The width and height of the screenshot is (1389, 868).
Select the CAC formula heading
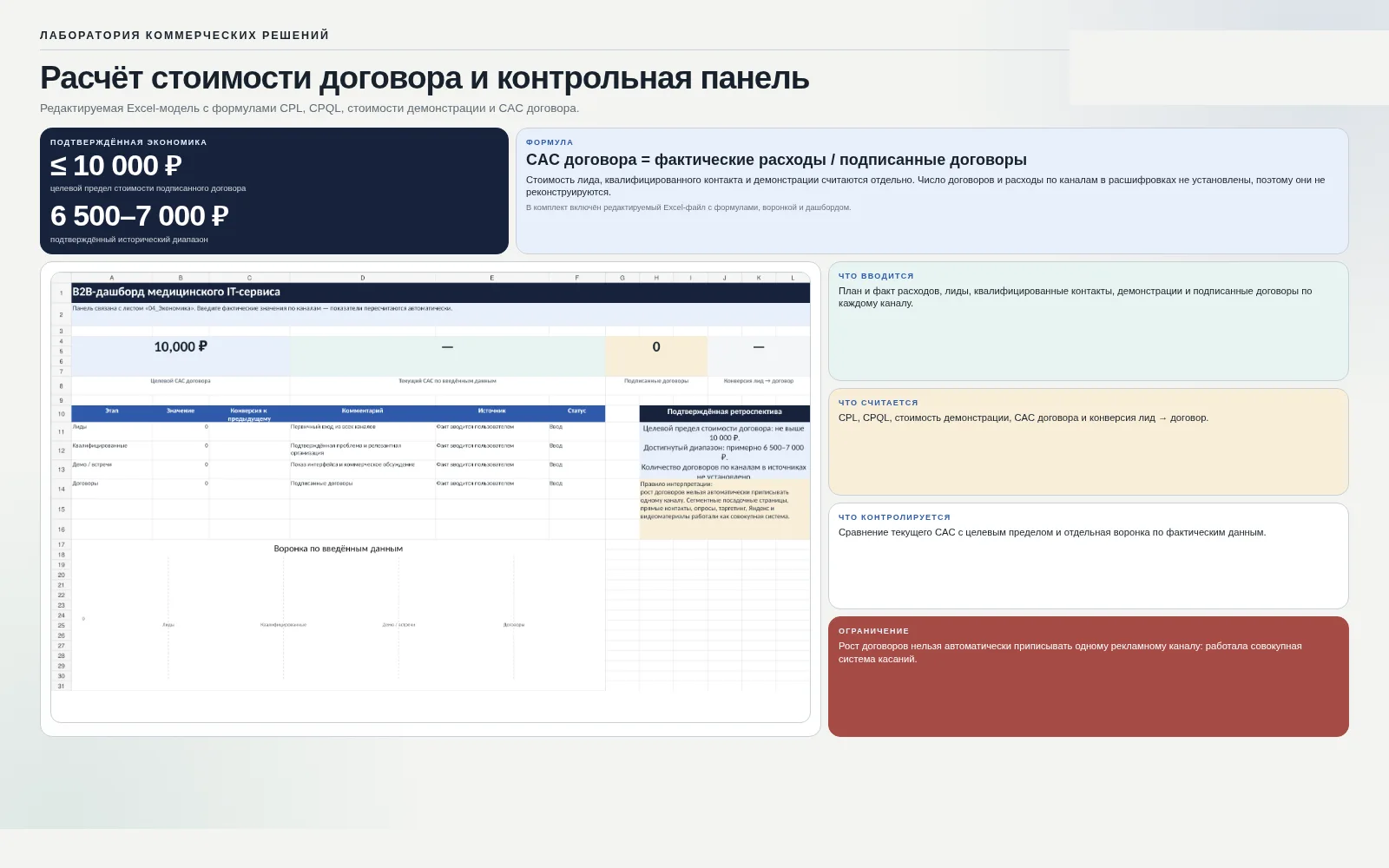point(776,160)
